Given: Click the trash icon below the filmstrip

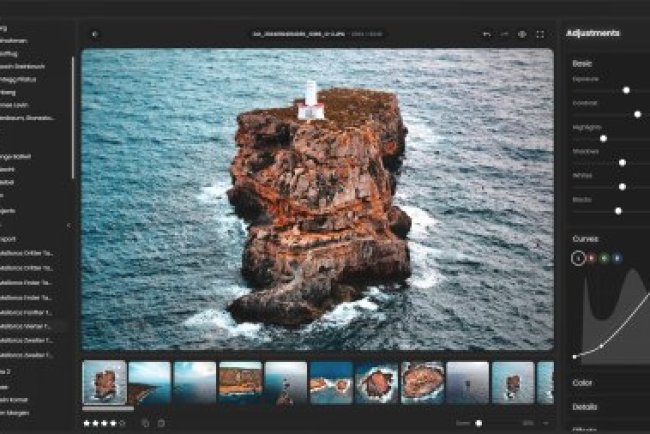Looking at the screenshot, I should click(x=161, y=423).
